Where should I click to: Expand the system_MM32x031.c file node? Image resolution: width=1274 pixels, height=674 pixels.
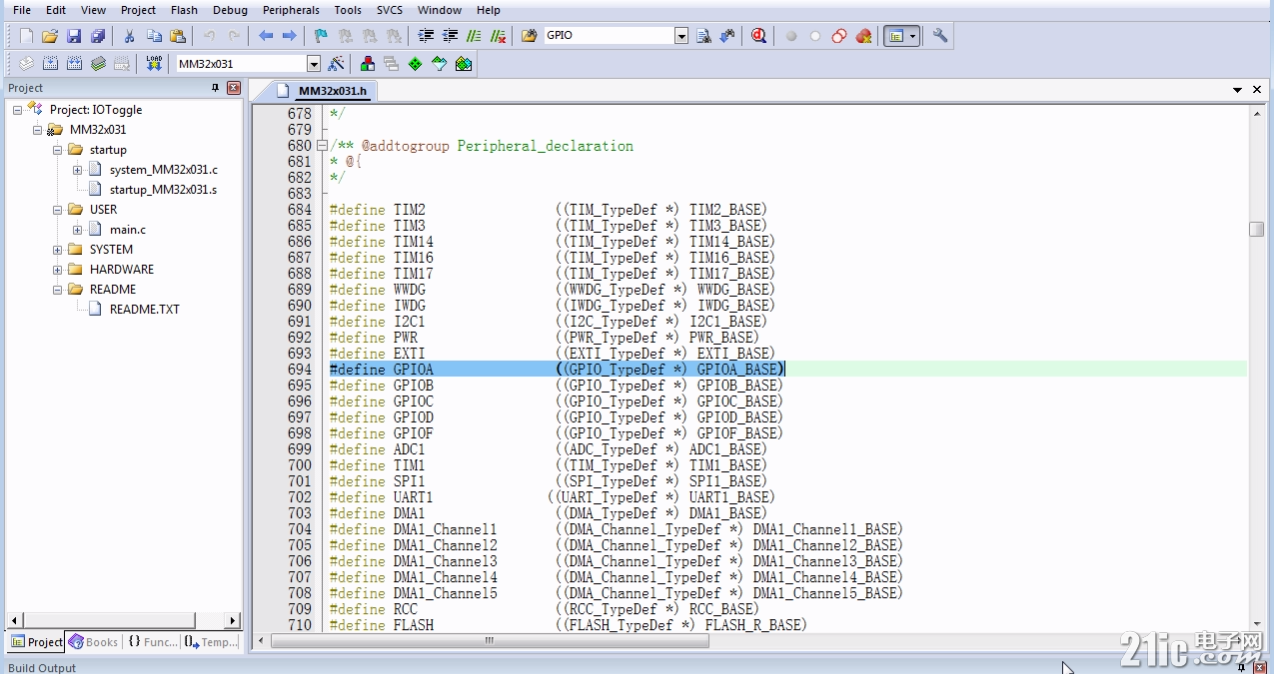pyautogui.click(x=77, y=170)
